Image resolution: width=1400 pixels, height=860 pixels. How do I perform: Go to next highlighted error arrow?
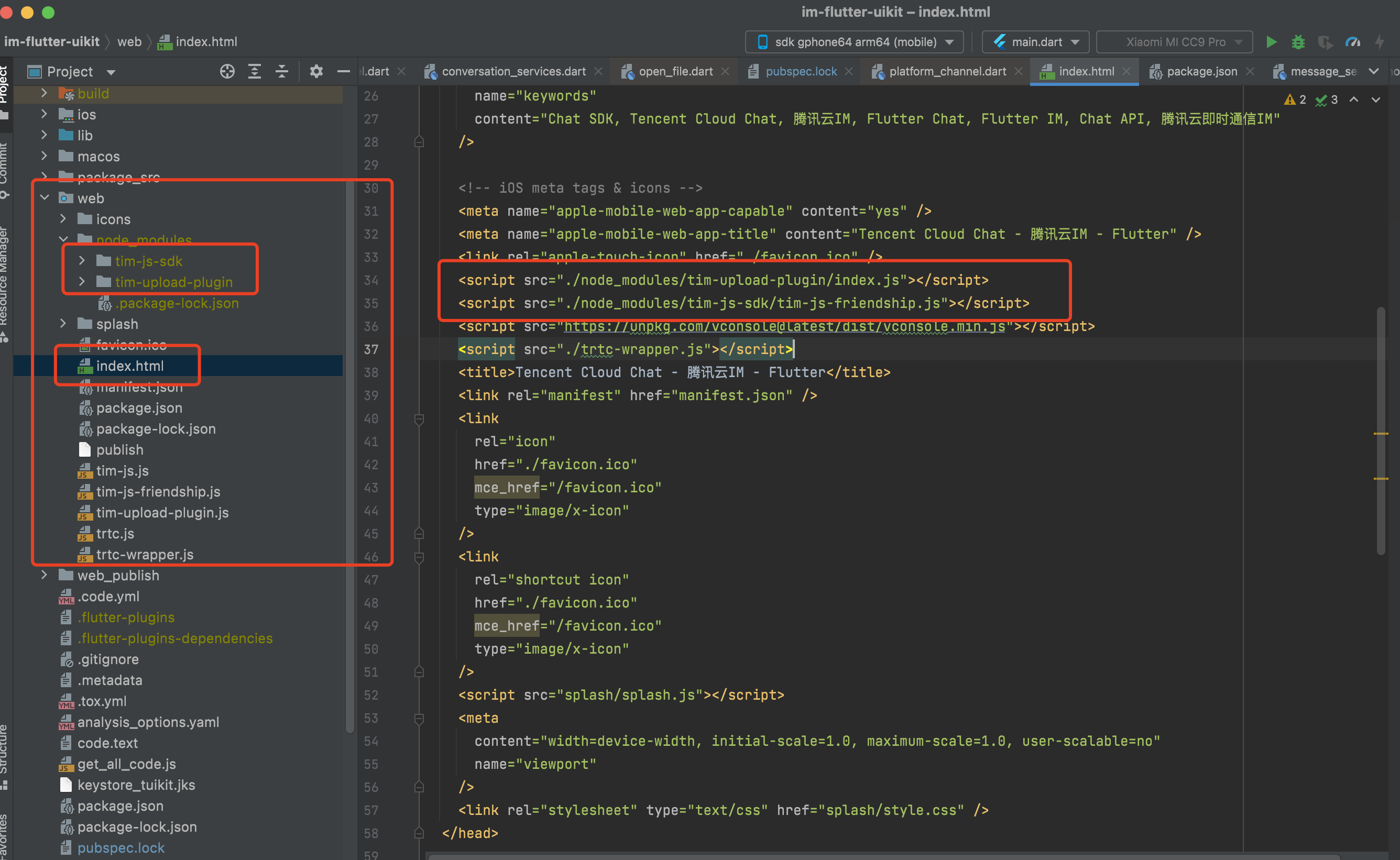[1375, 100]
